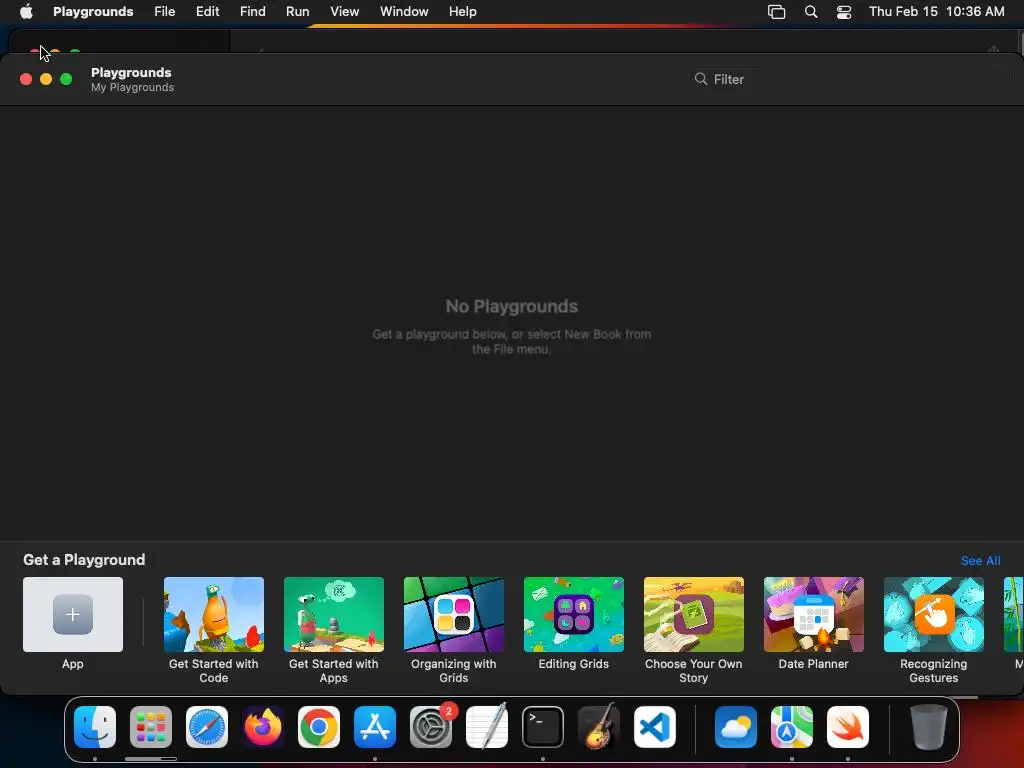Launch Google Chrome from the Dock

pyautogui.click(x=319, y=727)
